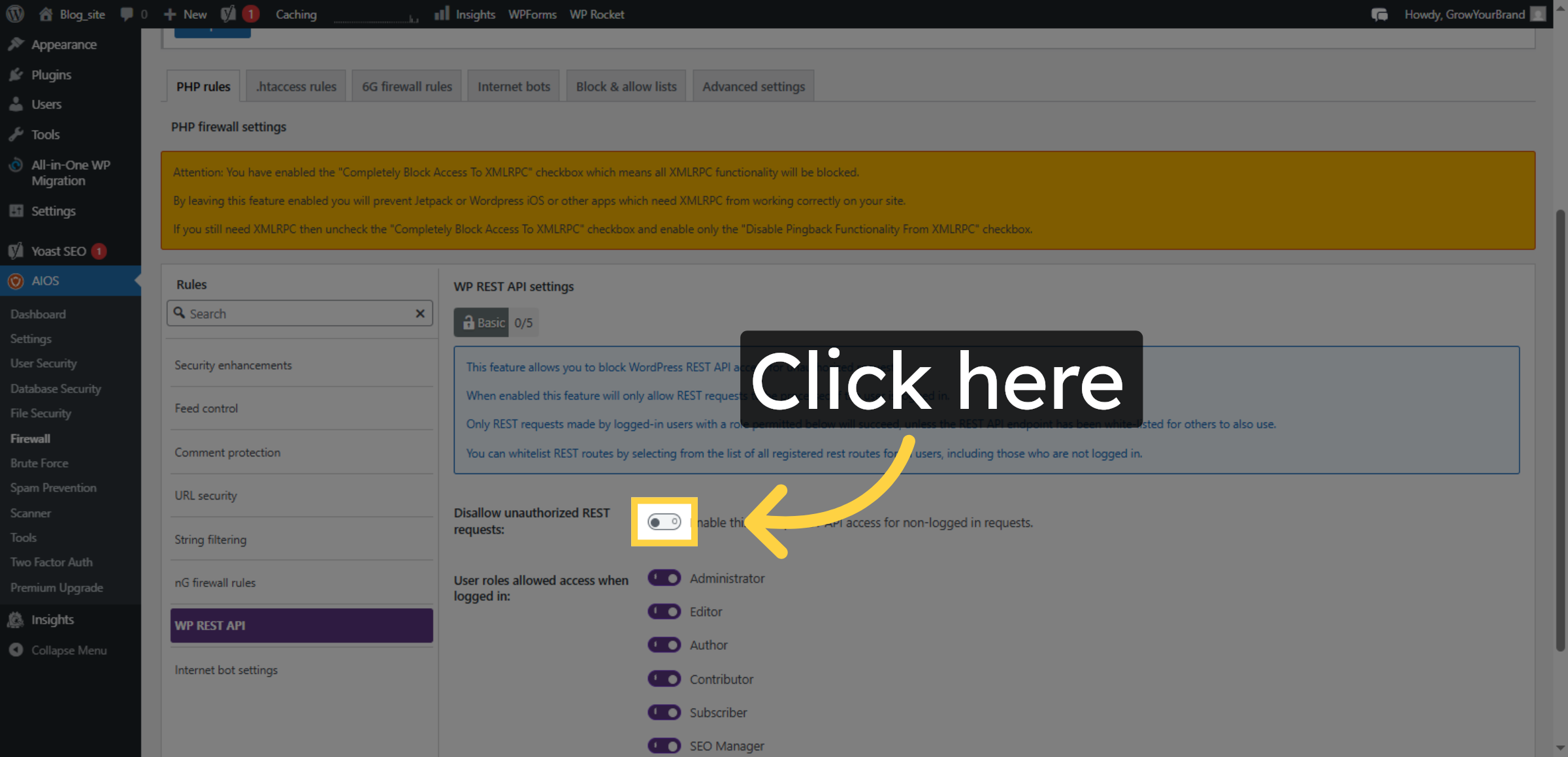Image resolution: width=1568 pixels, height=757 pixels.
Task: Click the All-in-One WP Migration icon
Action: [x=16, y=165]
